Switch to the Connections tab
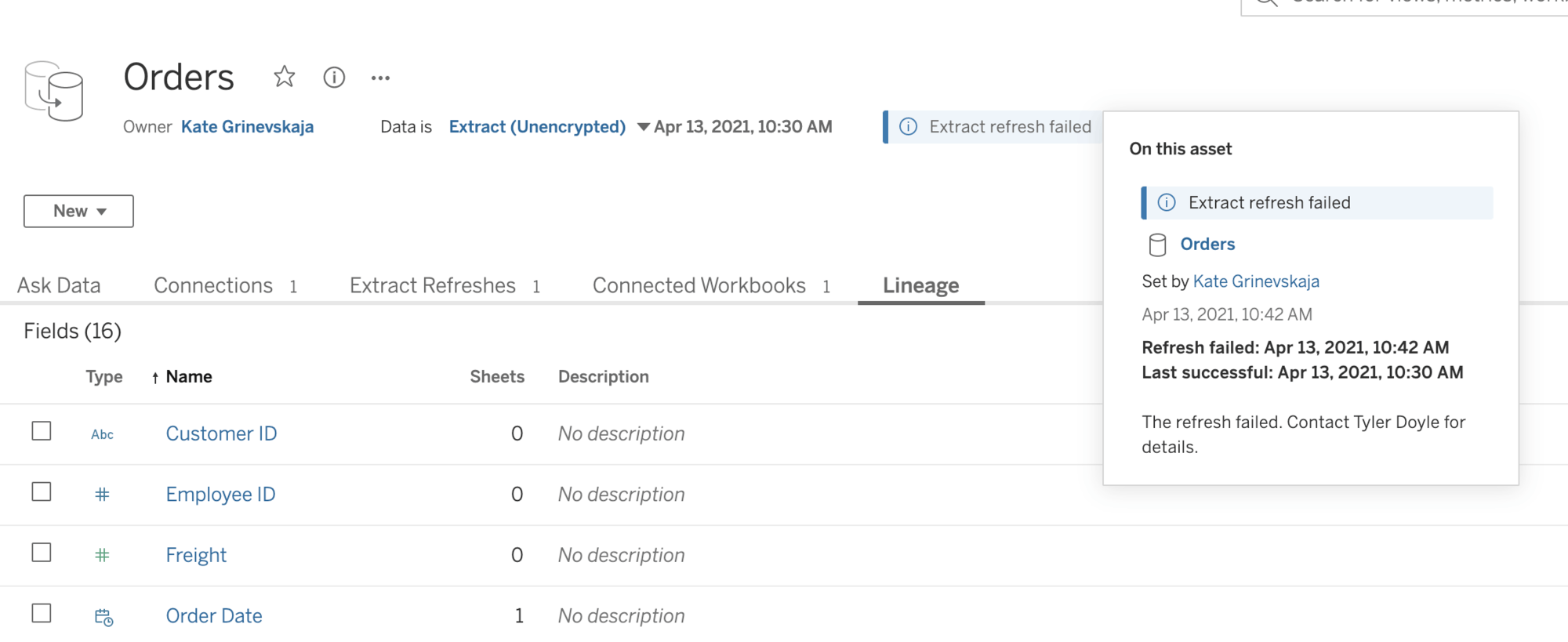This screenshot has height=642, width=1568. click(213, 285)
